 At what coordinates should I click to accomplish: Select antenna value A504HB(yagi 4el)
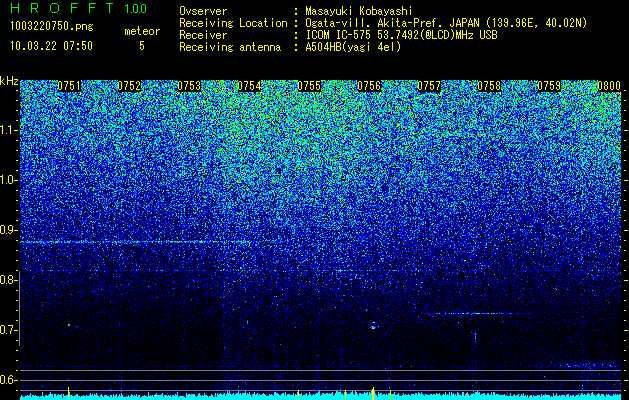coord(353,47)
